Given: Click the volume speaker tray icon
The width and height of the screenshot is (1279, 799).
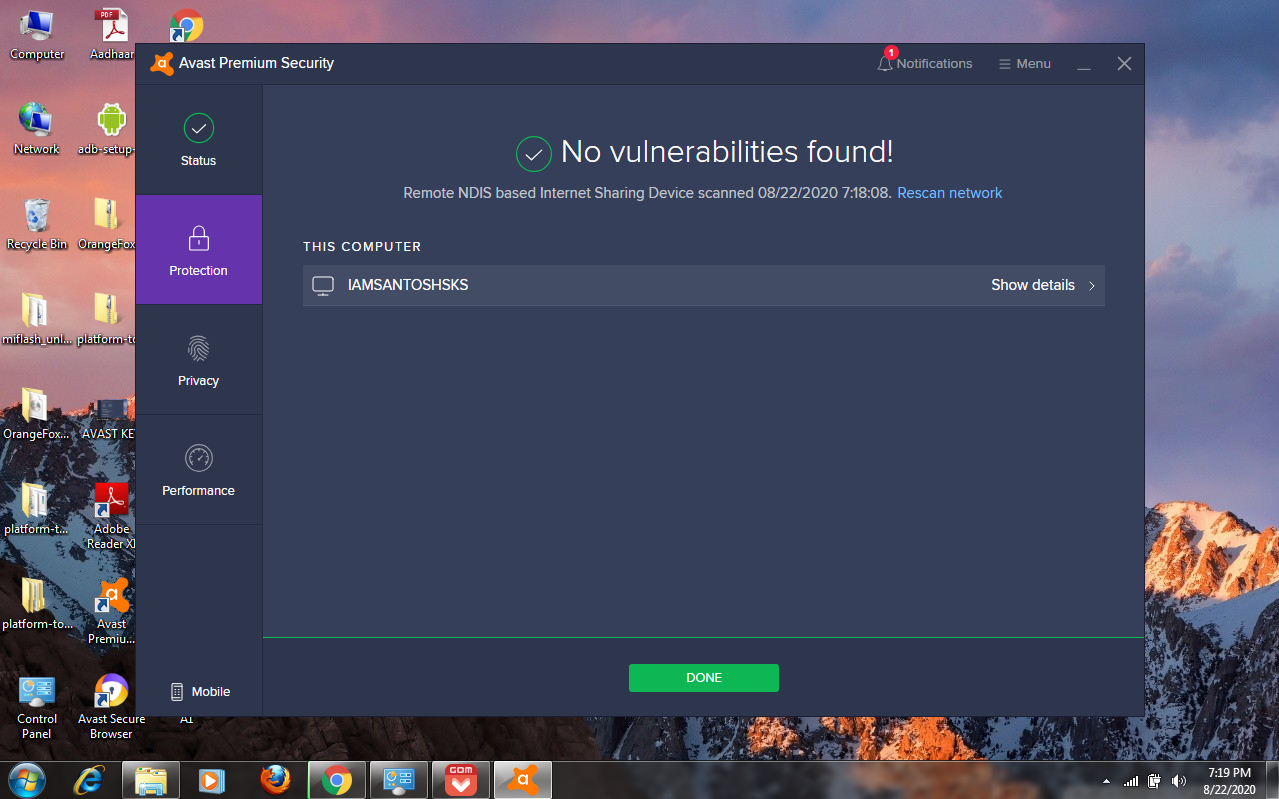Looking at the screenshot, I should point(1179,781).
